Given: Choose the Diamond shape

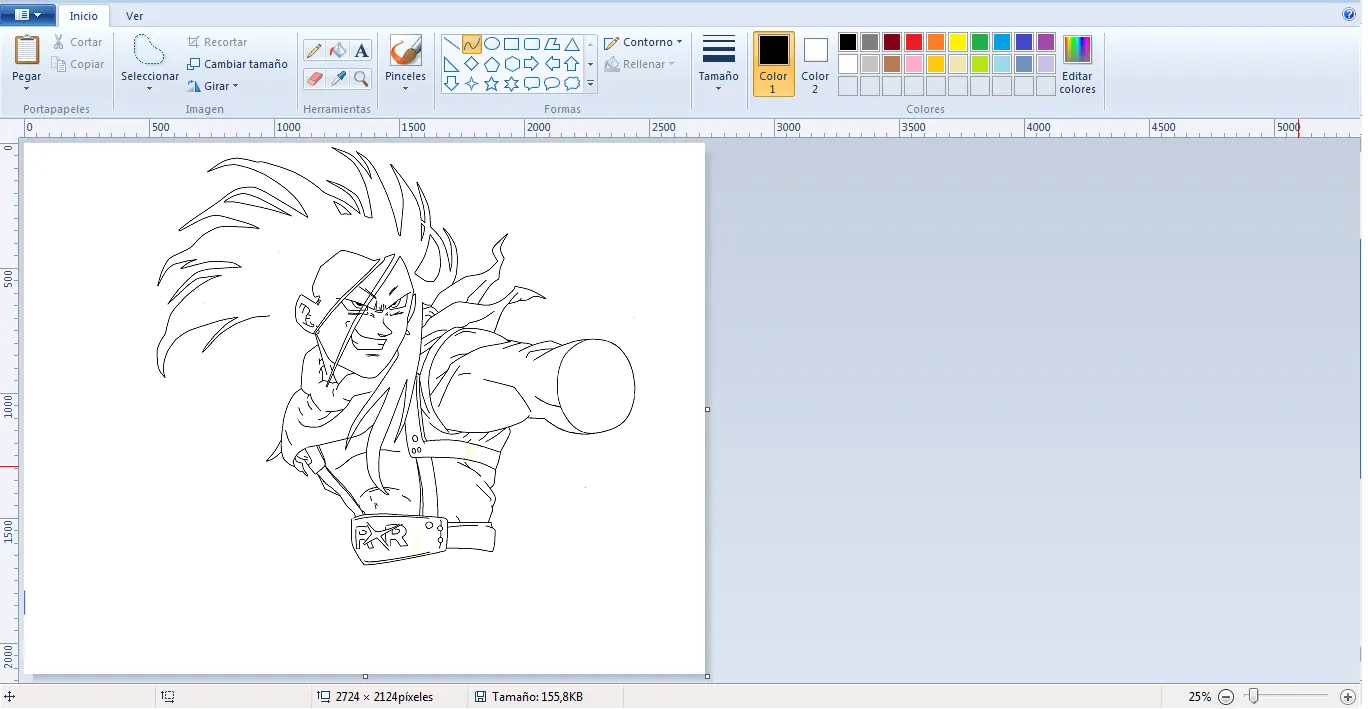Looking at the screenshot, I should [472, 64].
